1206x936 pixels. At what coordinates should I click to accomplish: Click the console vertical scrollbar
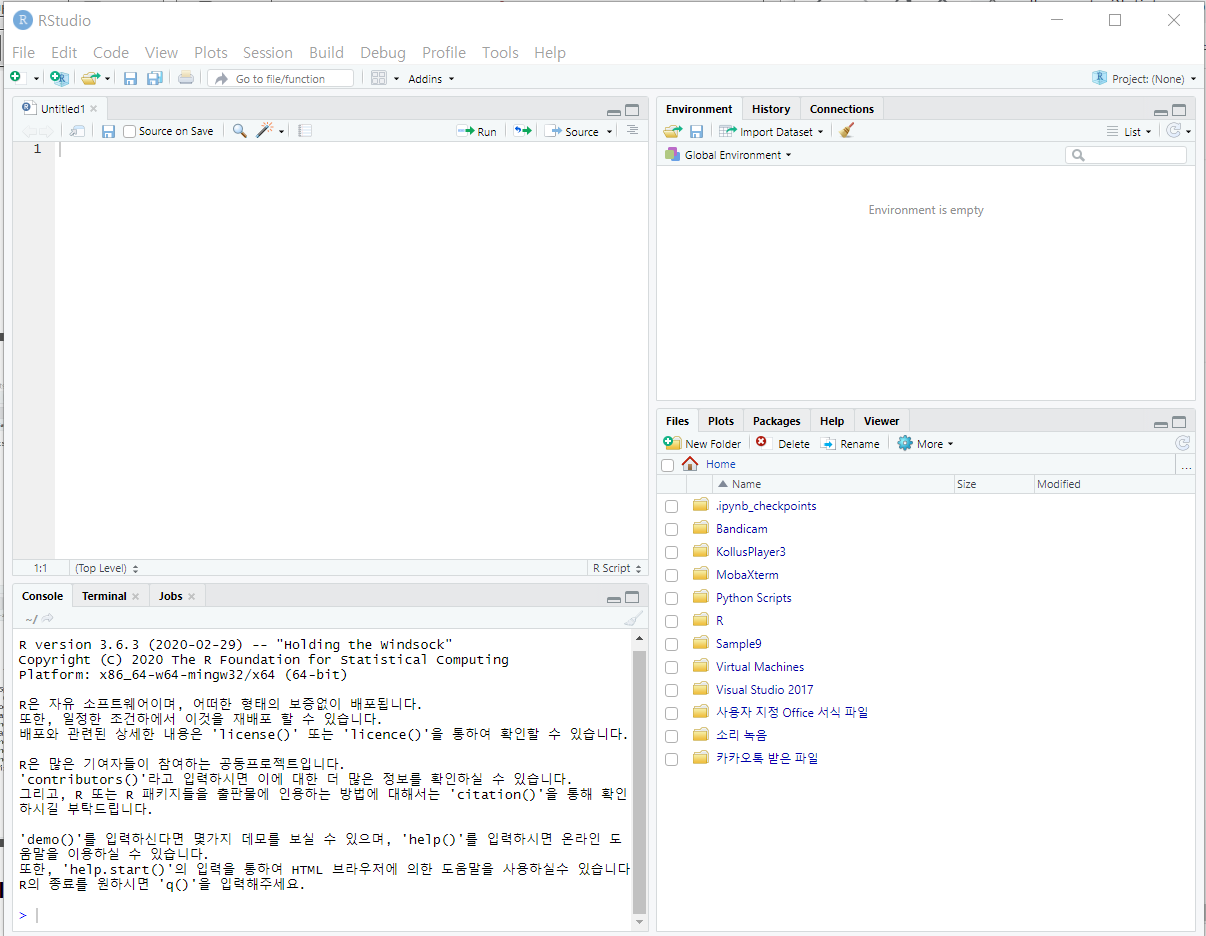coord(640,780)
